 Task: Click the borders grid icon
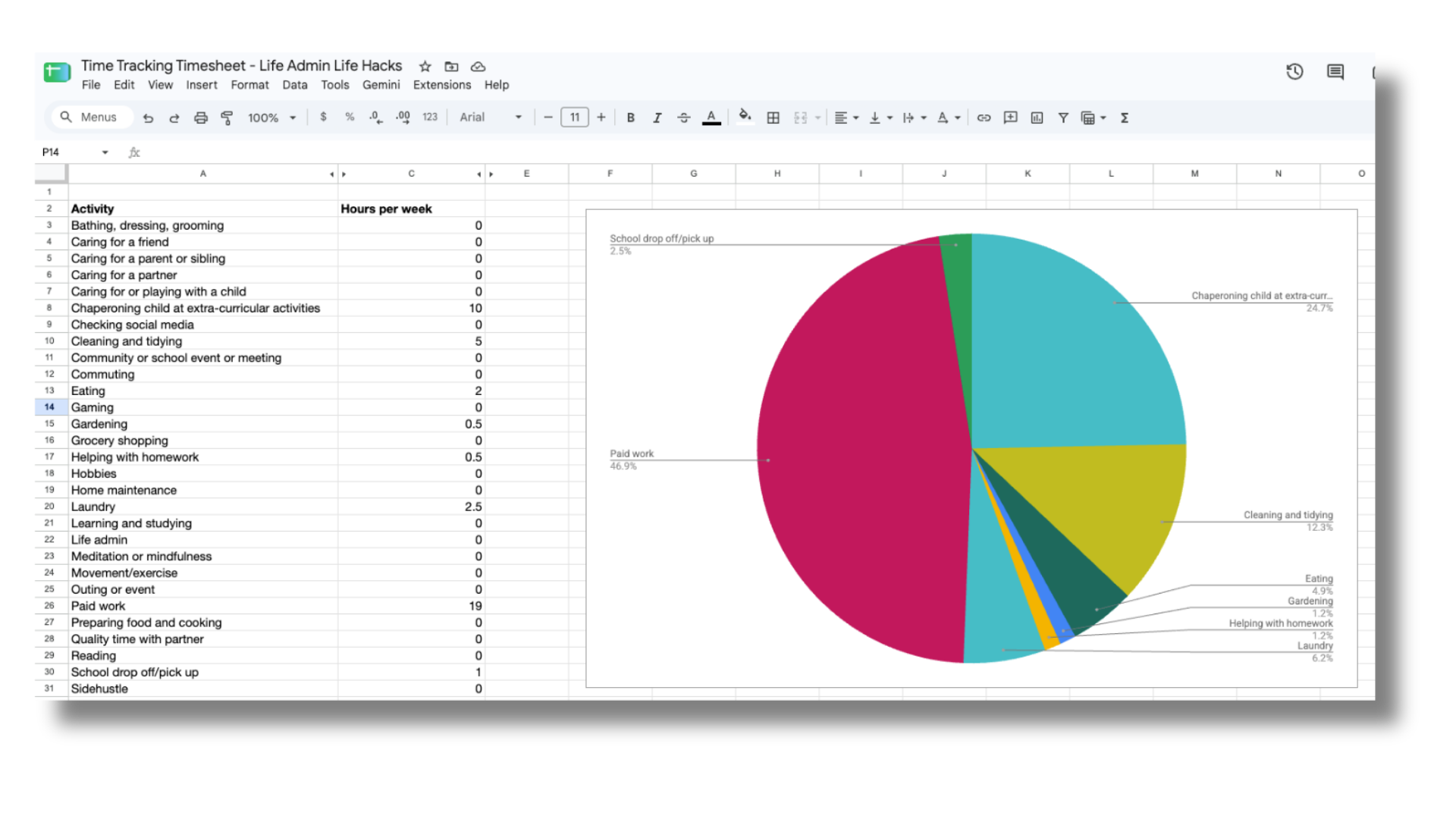click(773, 118)
